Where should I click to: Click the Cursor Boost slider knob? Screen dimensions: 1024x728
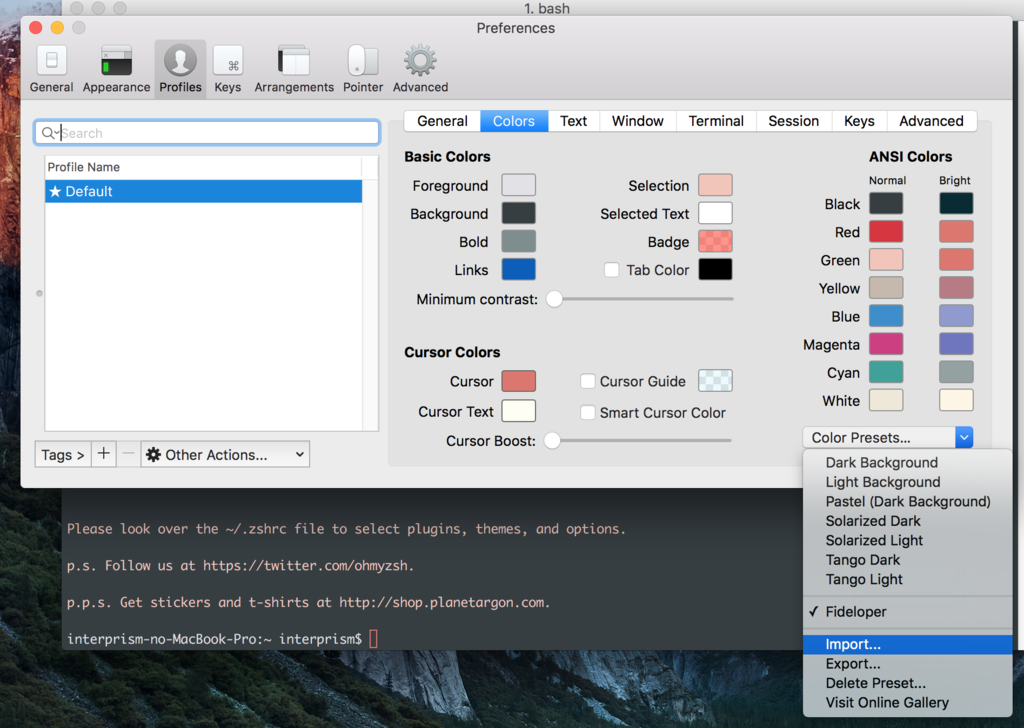[x=552, y=441]
